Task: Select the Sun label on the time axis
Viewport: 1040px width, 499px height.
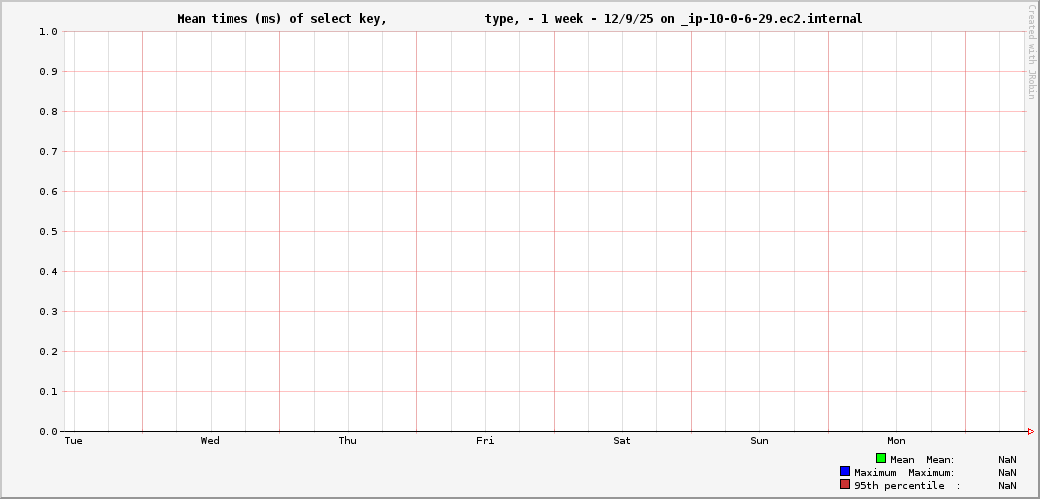Action: coord(759,441)
